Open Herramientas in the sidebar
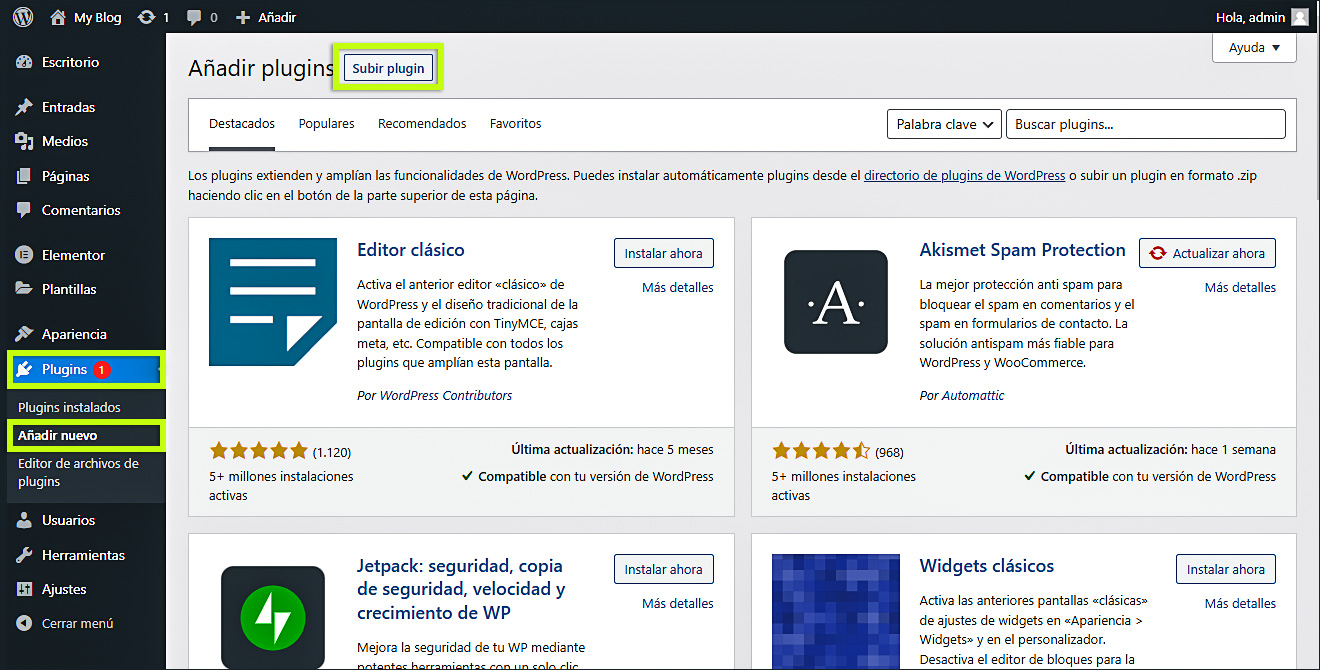 82,555
